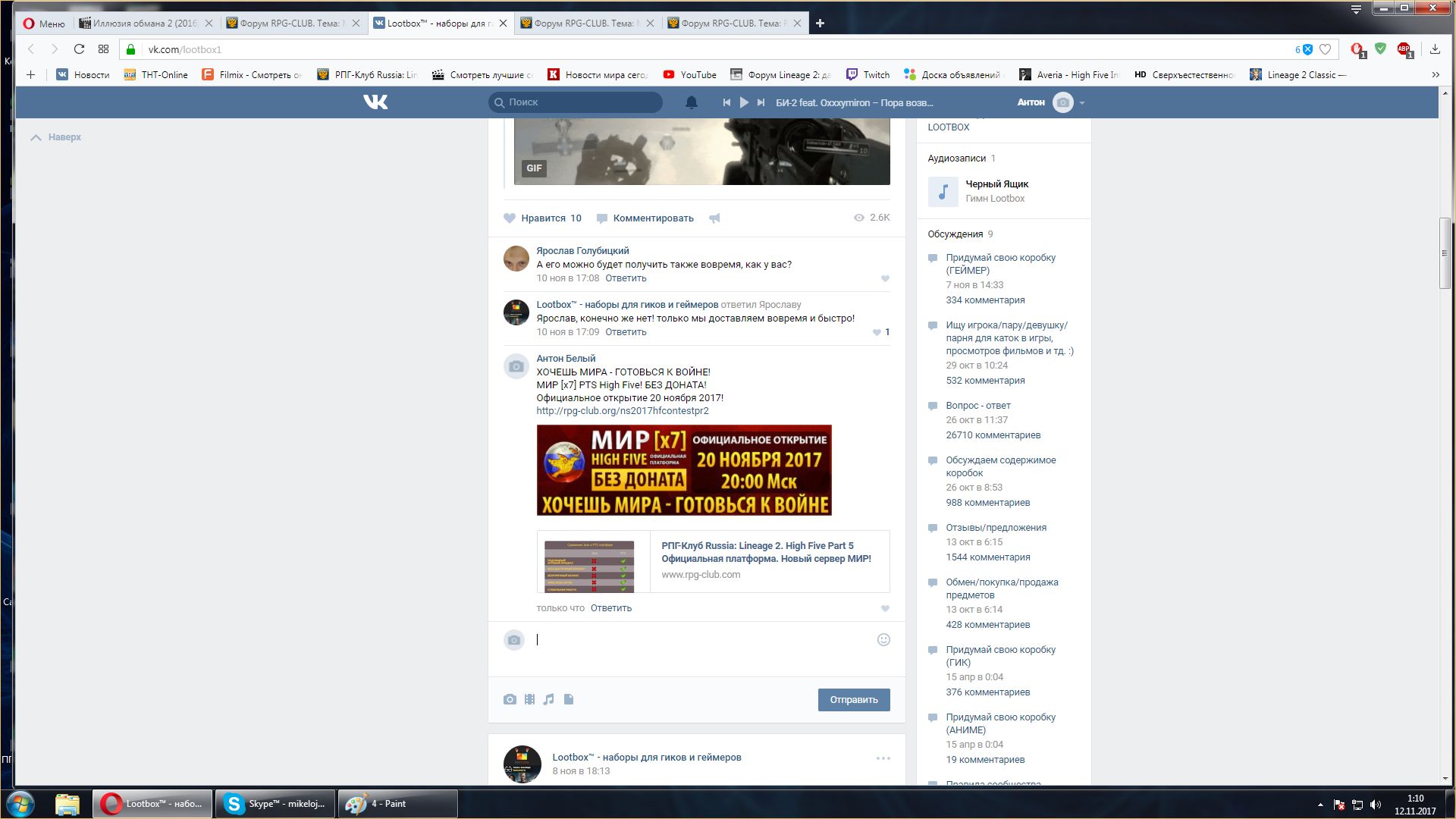
Task: Attach a video to the comment
Action: (529, 699)
